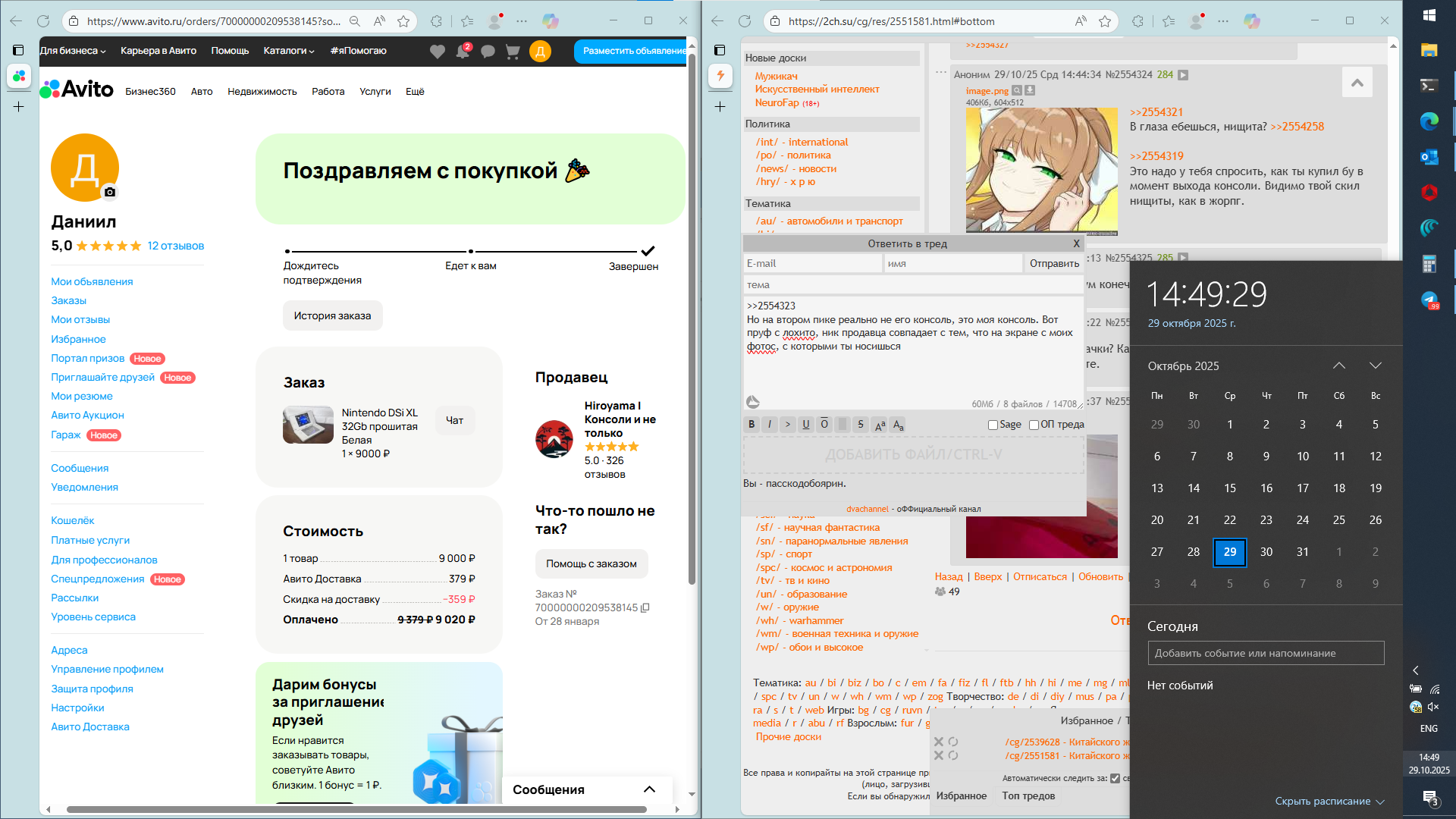Image resolution: width=1456 pixels, height=819 pixels.
Task: Click the superscript text formatting button
Action: point(880,425)
